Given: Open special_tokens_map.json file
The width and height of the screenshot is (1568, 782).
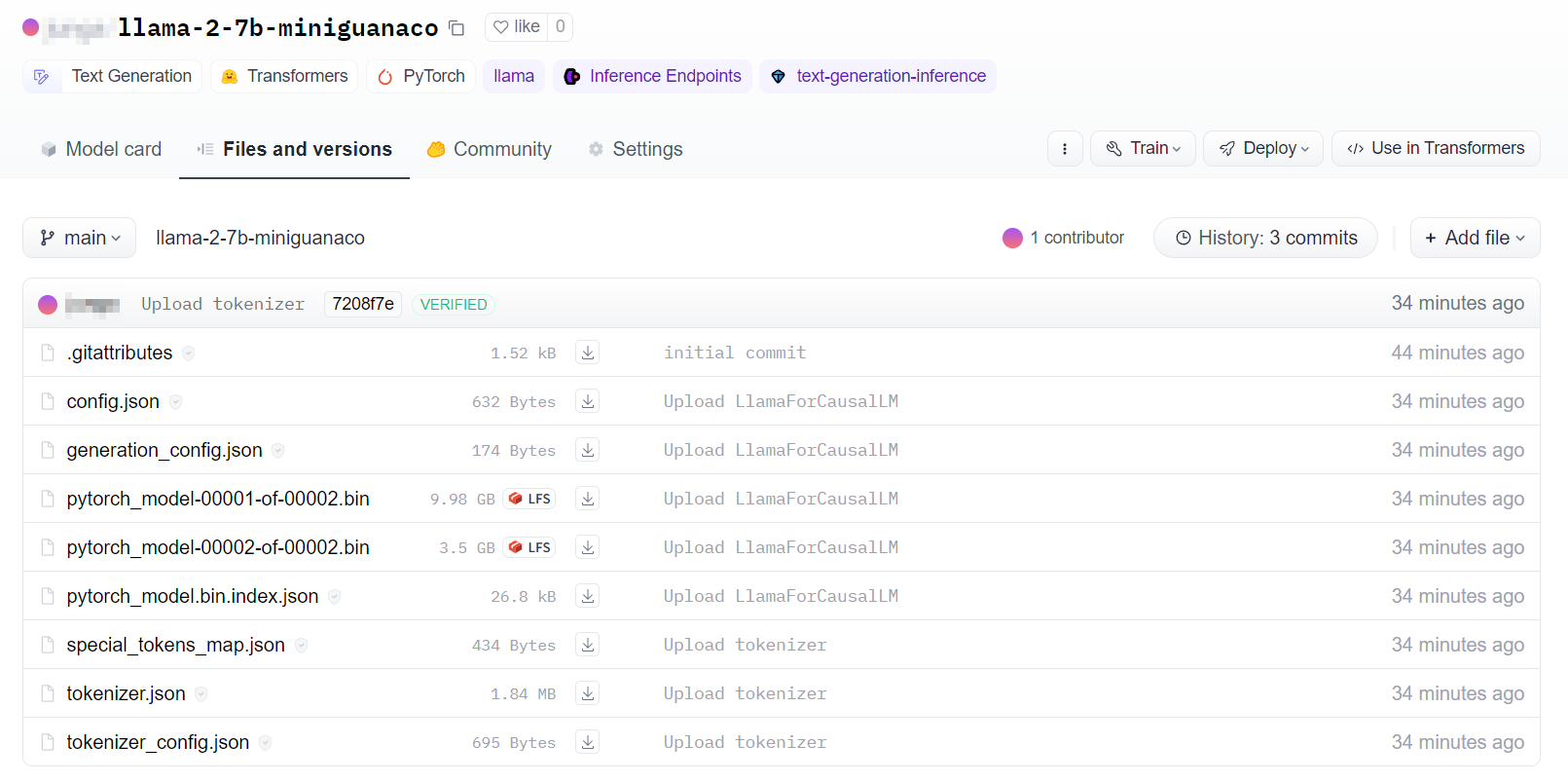Looking at the screenshot, I should pos(176,645).
